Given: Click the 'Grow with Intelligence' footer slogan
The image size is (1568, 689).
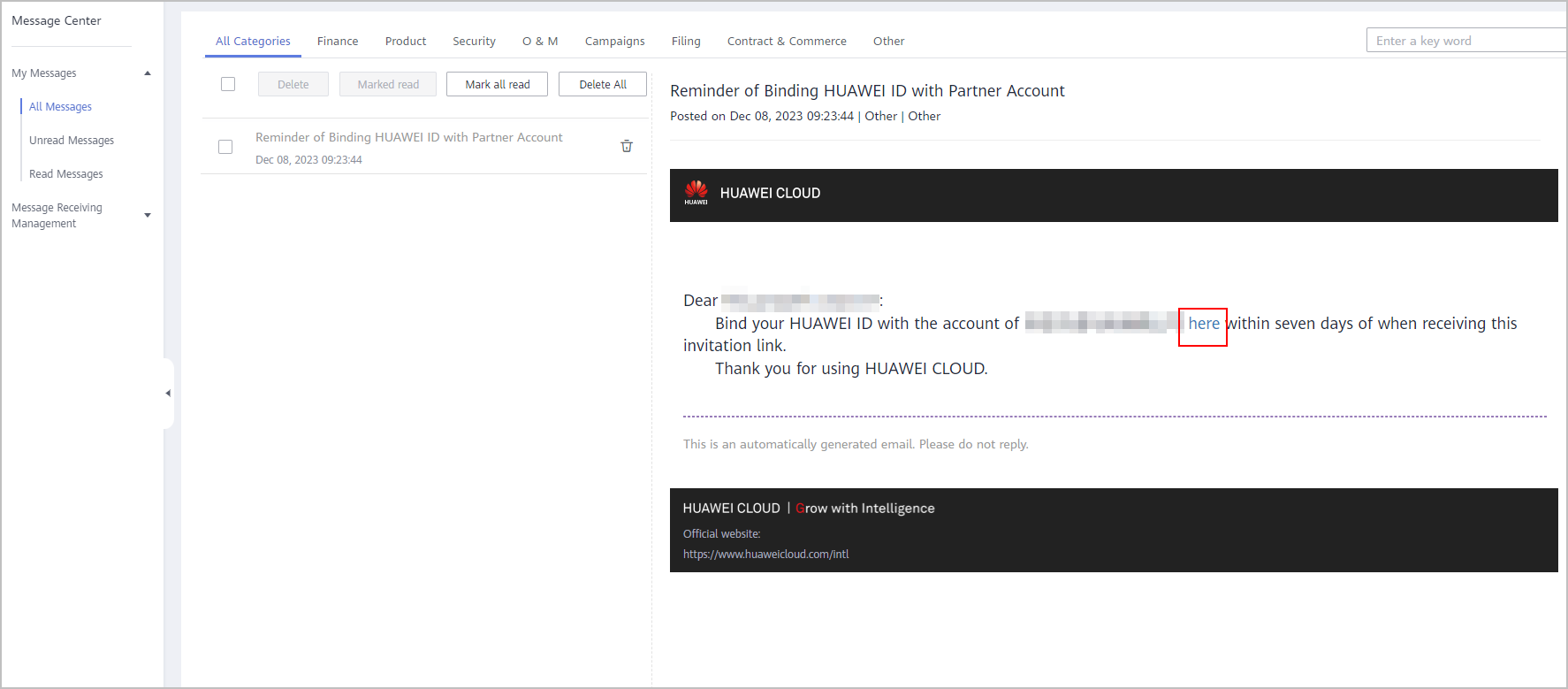Looking at the screenshot, I should click(865, 509).
